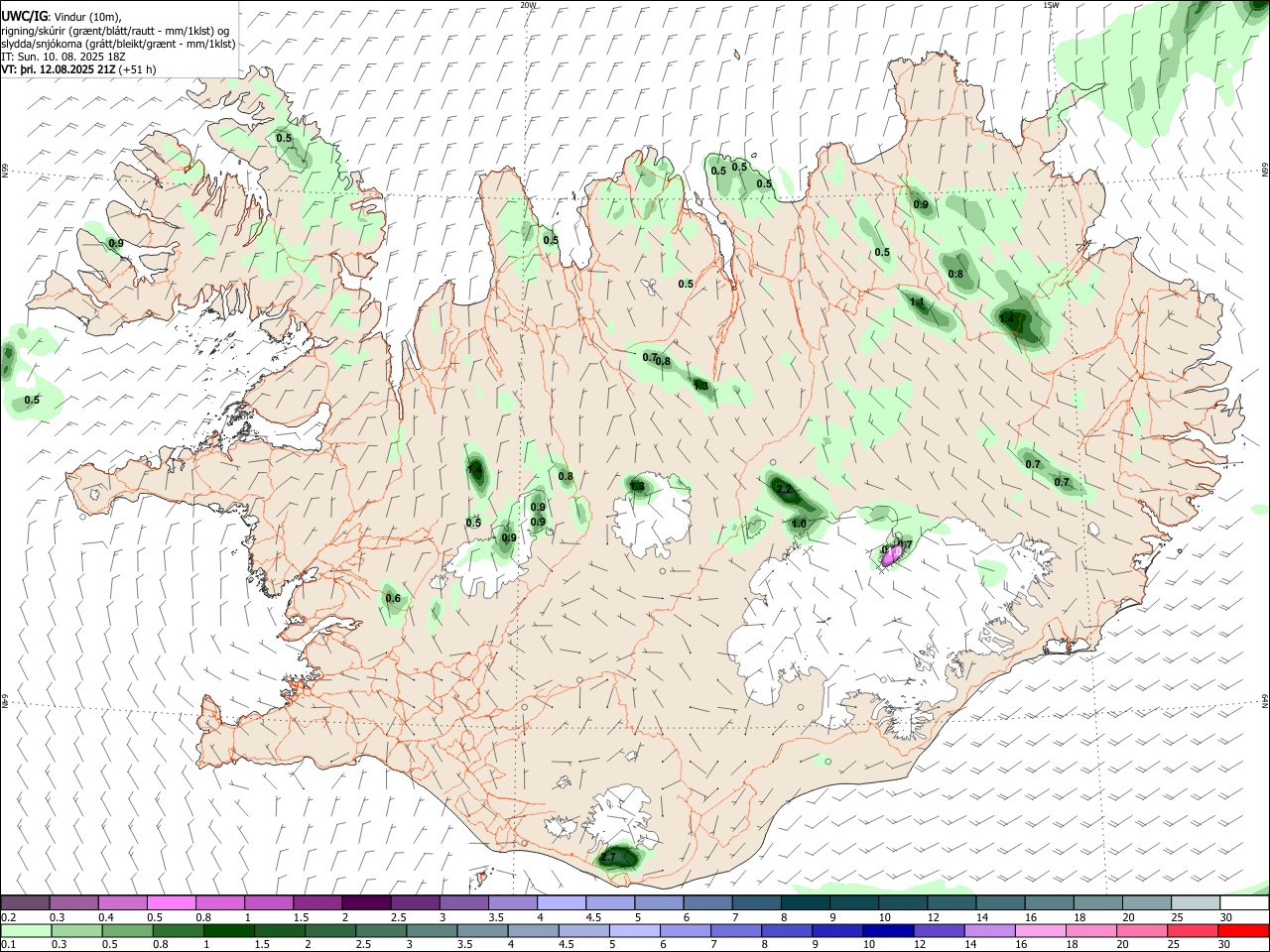
Task: Click the 'slydda/snjókoma' legend description line
Action: tap(118, 44)
